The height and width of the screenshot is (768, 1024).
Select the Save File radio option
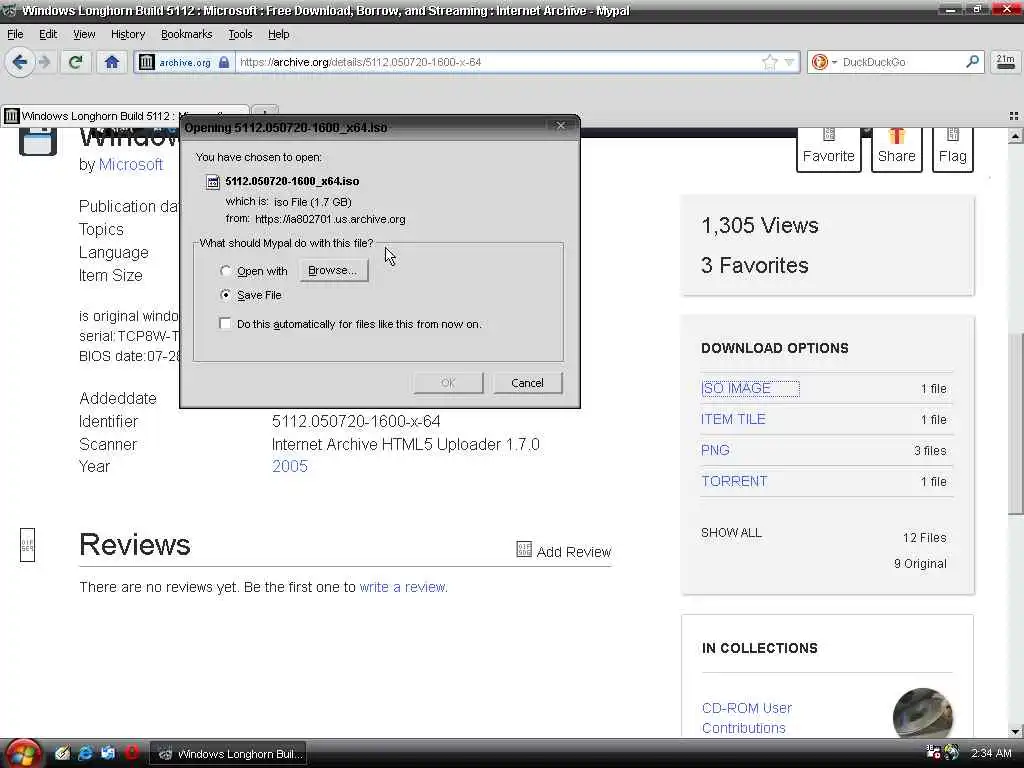point(225,295)
